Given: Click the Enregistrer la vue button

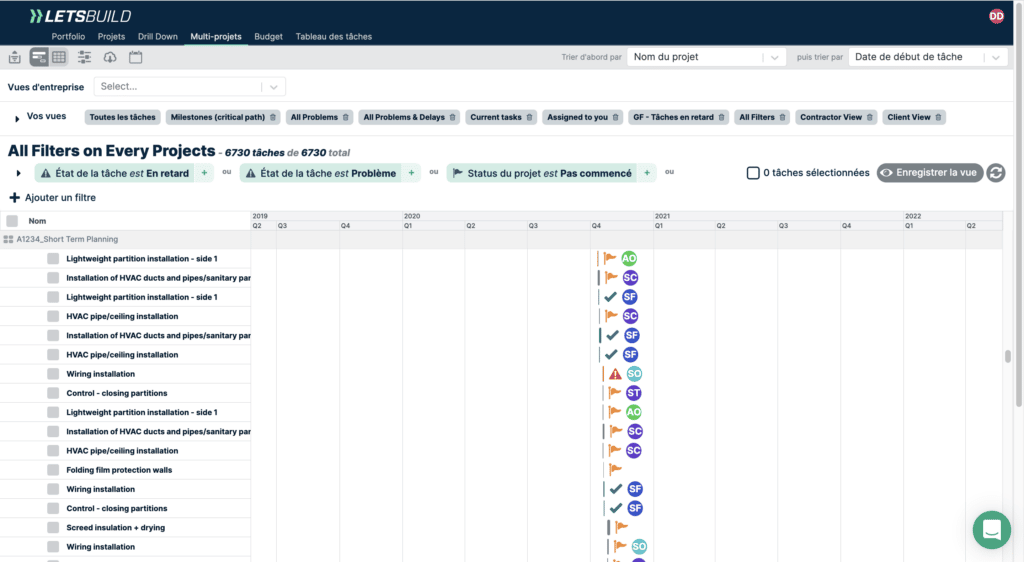Looking at the screenshot, I should pos(929,173).
